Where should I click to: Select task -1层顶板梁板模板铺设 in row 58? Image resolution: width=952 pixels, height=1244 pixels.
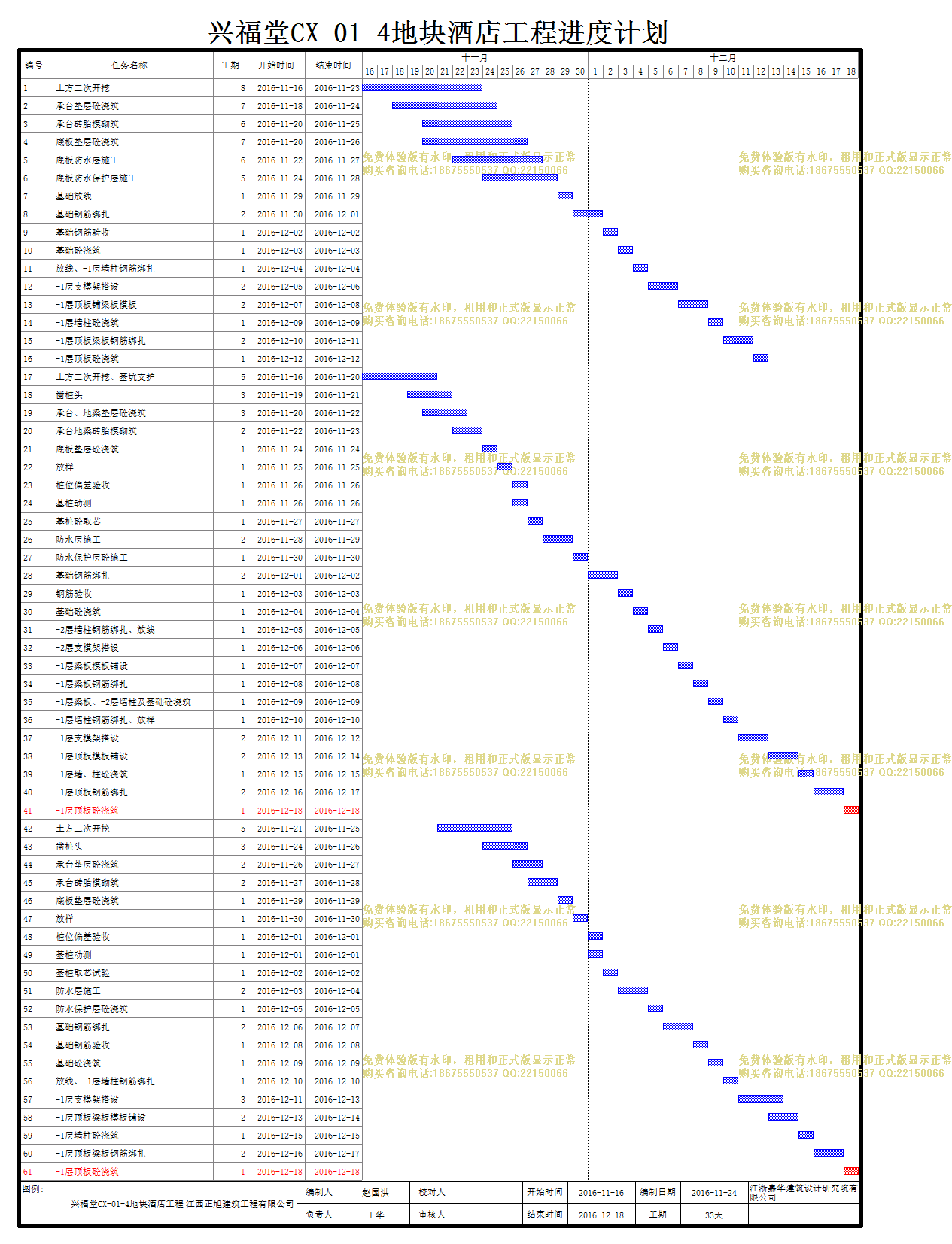[x=101, y=1118]
